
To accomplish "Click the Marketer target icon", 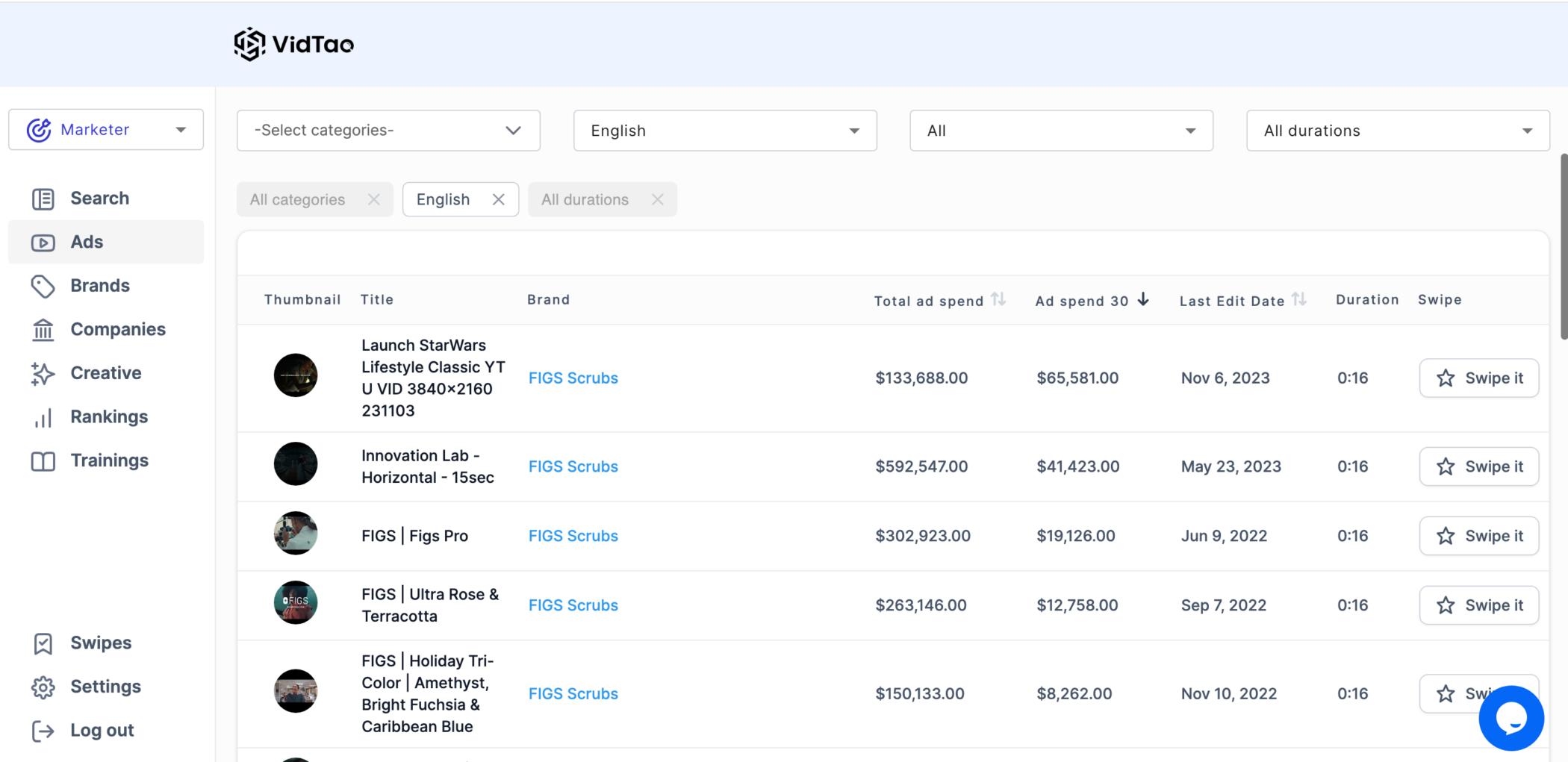I will (x=39, y=130).
